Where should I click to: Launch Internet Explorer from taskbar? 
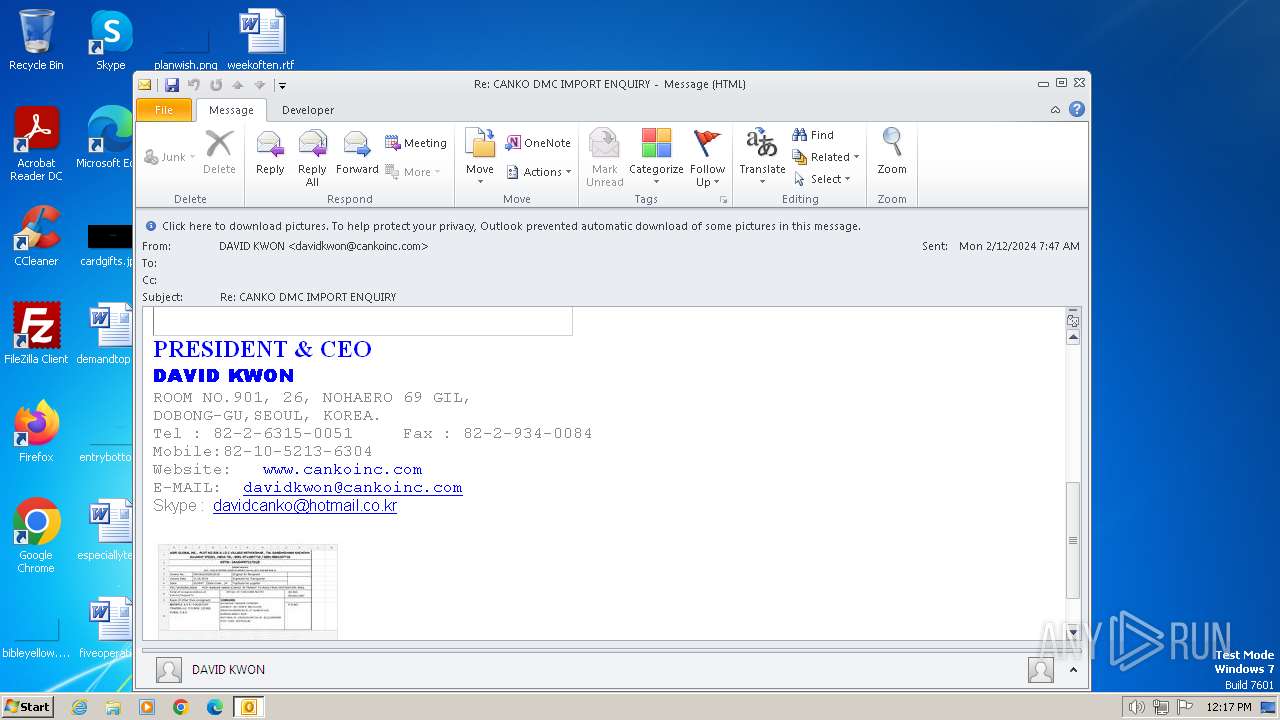point(79,707)
